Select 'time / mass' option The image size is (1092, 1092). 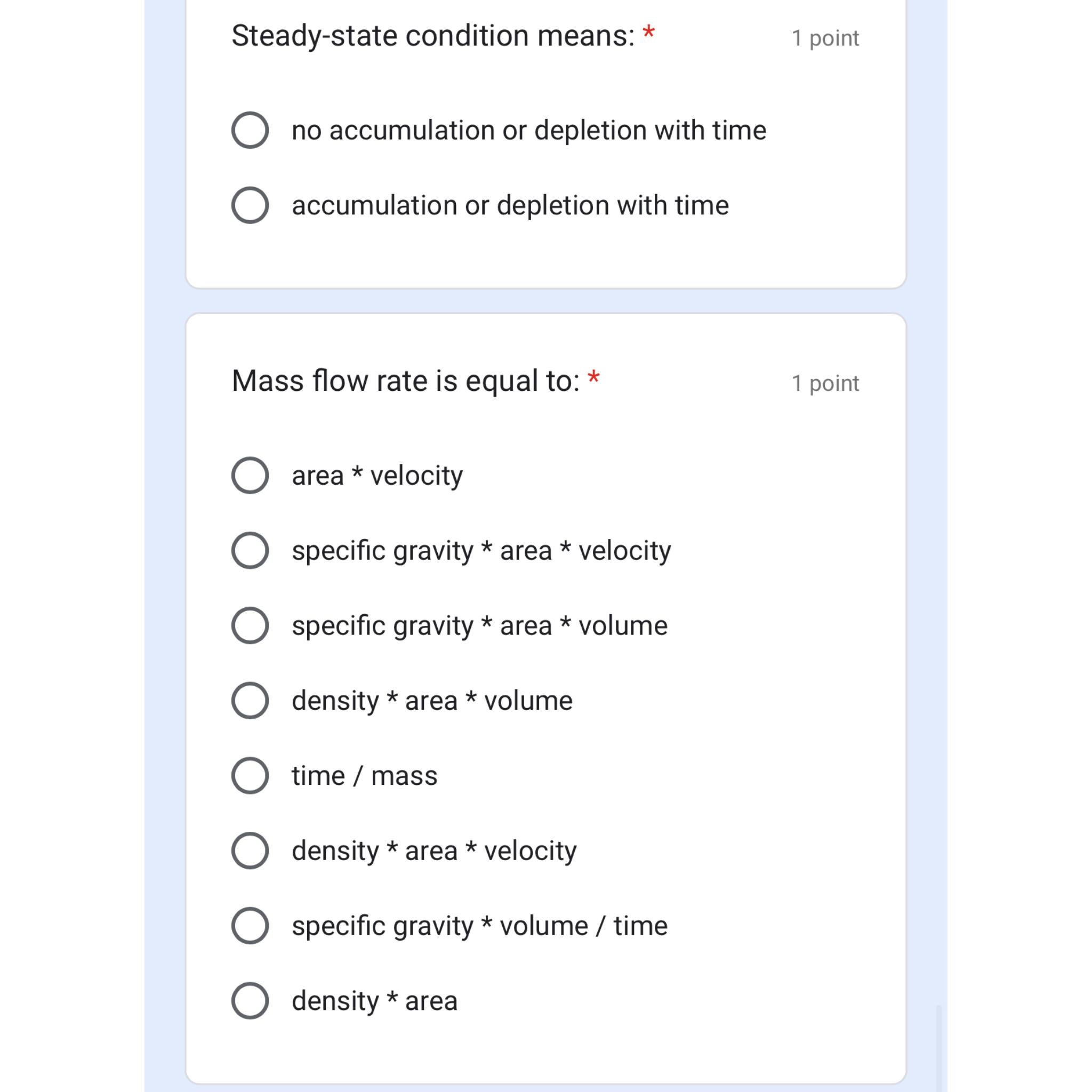tap(364, 775)
